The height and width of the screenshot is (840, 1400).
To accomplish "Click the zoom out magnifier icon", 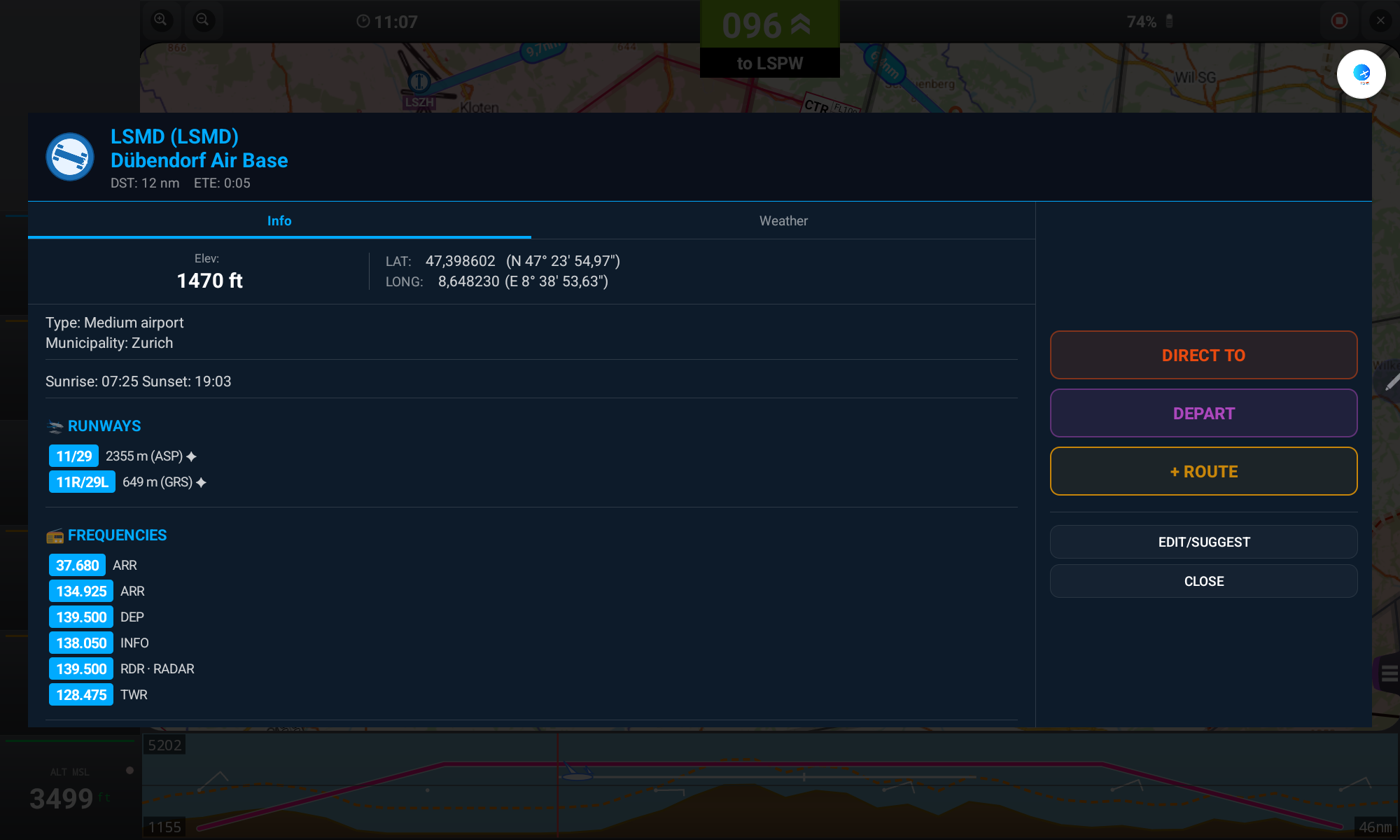I will [x=202, y=20].
